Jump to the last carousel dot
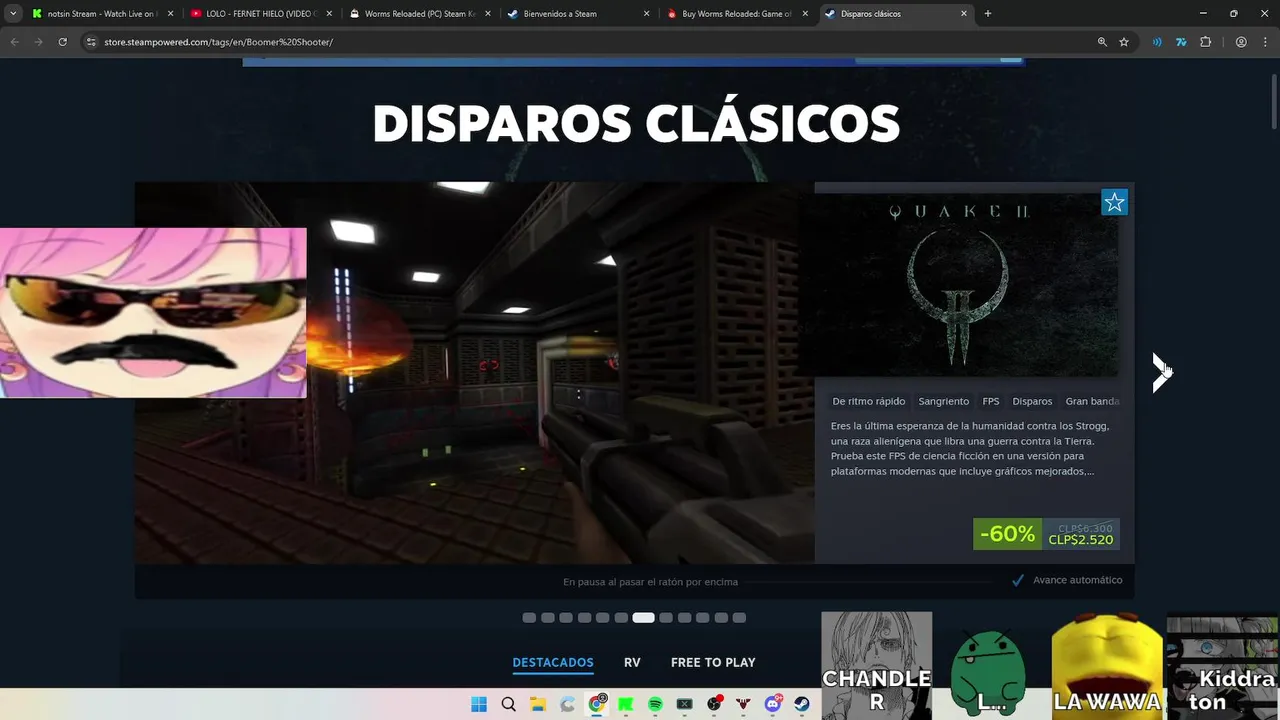The image size is (1280, 720). pyautogui.click(x=739, y=618)
